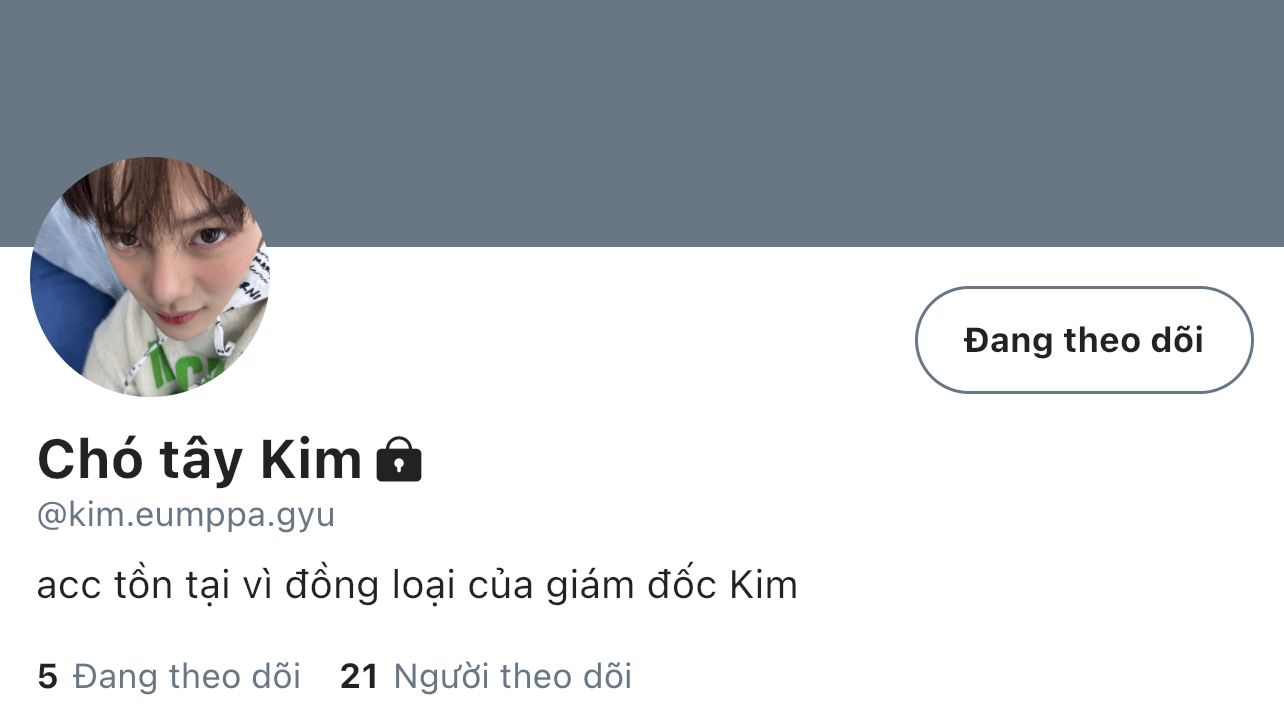Click the followers count number 21
1284x722 pixels.
pyautogui.click(x=359, y=677)
